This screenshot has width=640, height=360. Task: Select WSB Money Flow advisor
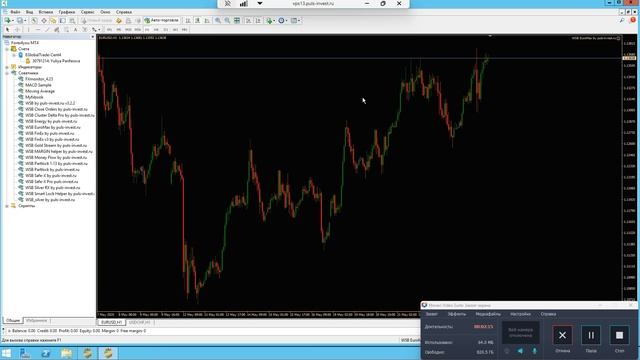[56, 158]
